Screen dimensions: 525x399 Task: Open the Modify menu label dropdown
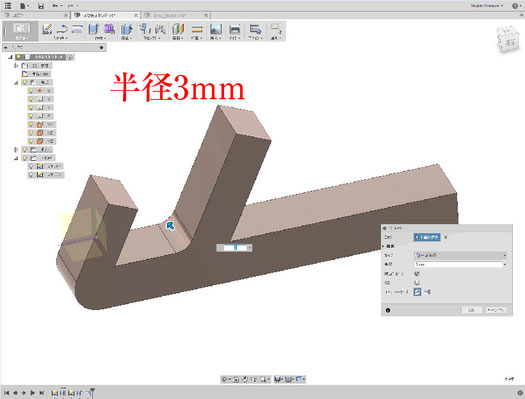click(x=127, y=38)
